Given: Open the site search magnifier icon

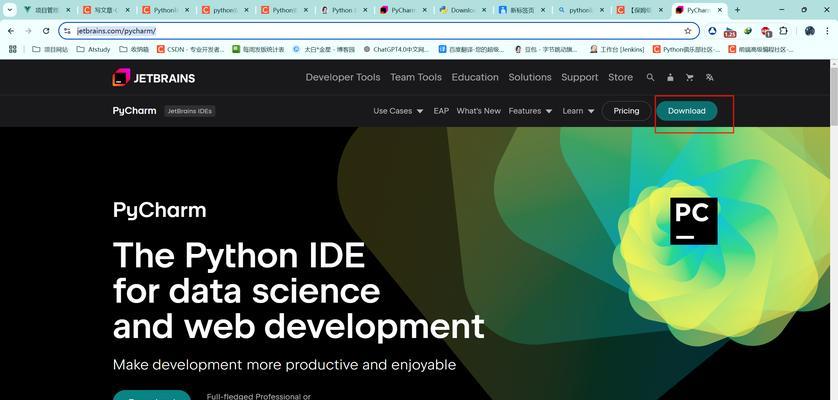Looking at the screenshot, I should (x=650, y=78).
